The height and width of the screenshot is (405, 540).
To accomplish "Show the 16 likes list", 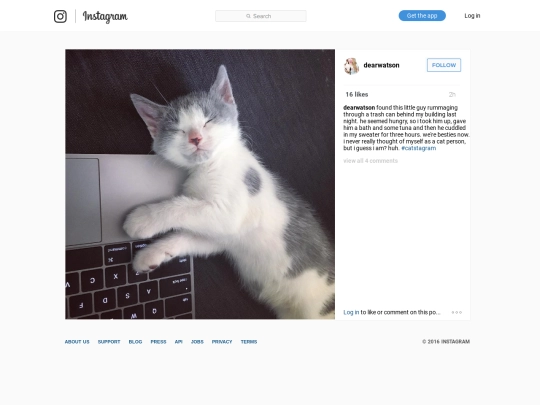I will pyautogui.click(x=357, y=94).
